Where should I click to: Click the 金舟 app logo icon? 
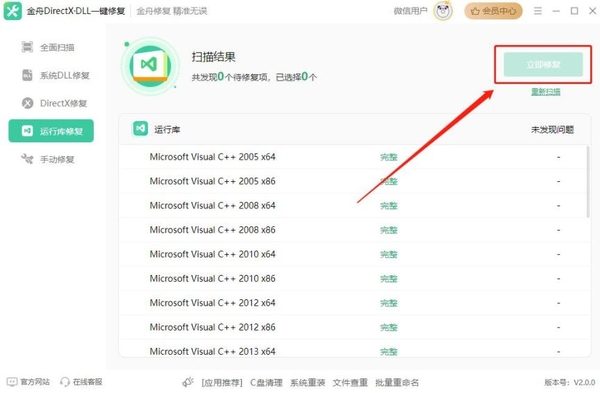pos(13,11)
